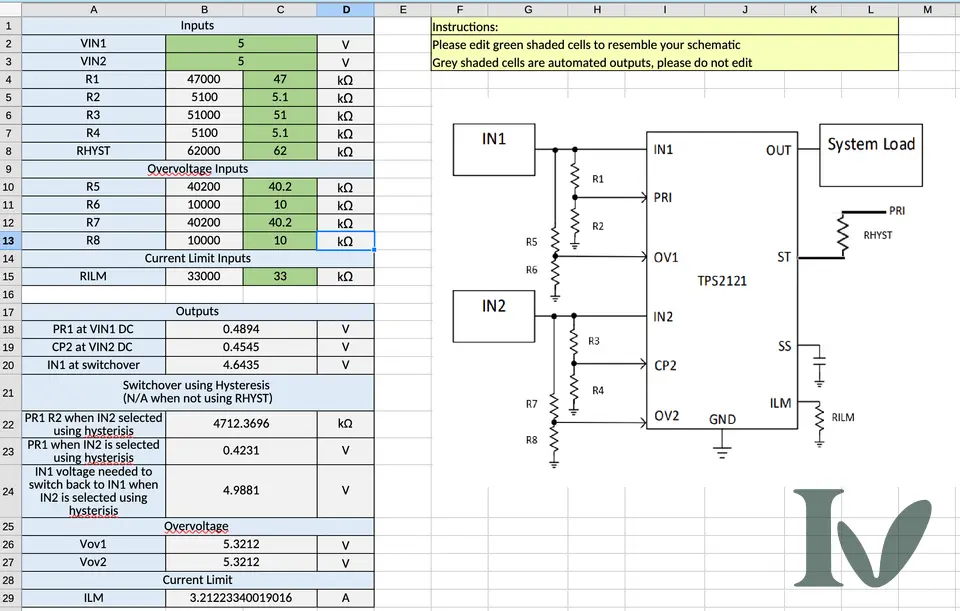The image size is (960, 611).
Task: Select the highlighted column D header
Action: pyautogui.click(x=346, y=9)
